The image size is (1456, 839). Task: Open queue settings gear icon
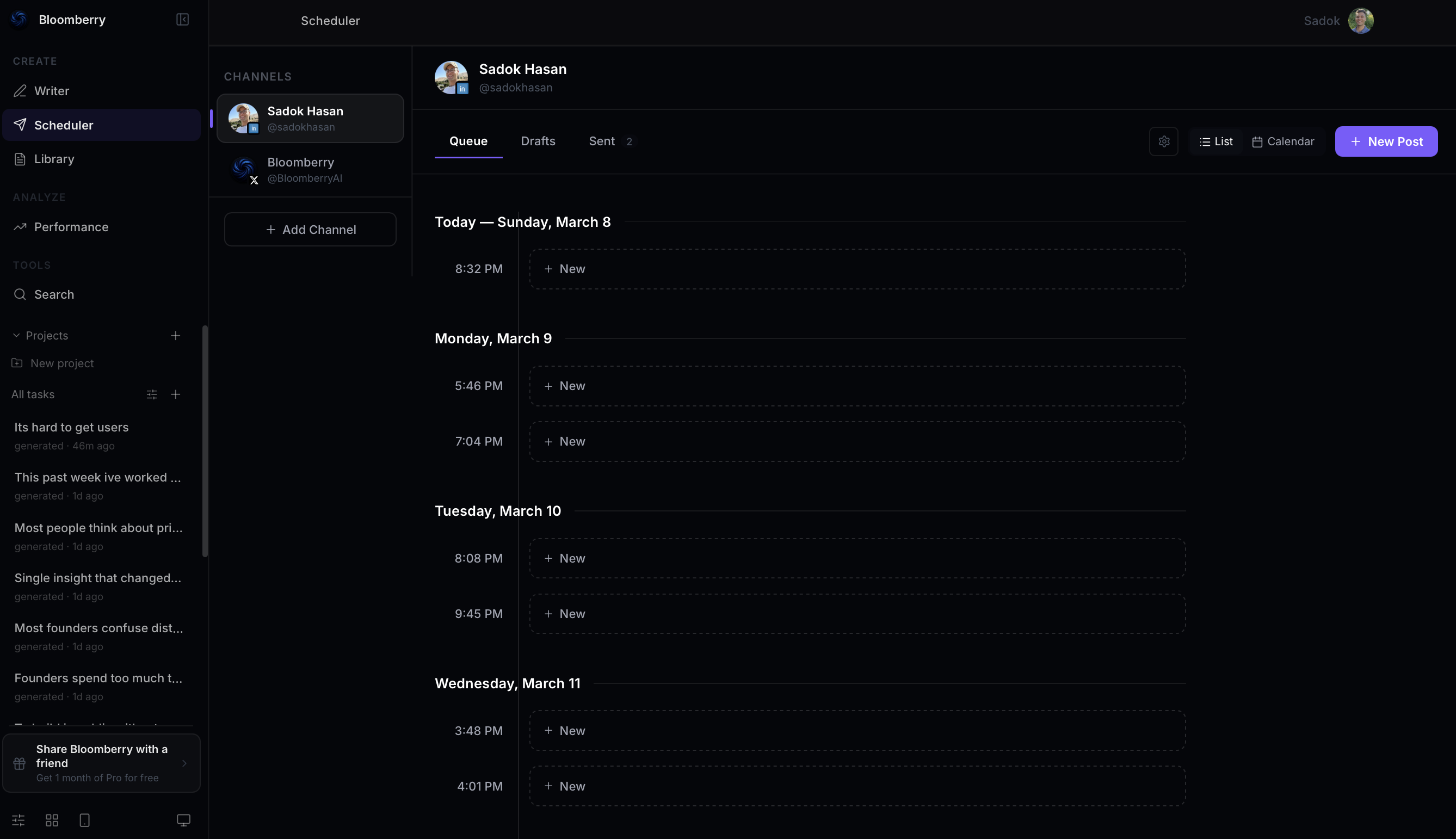pos(1164,141)
